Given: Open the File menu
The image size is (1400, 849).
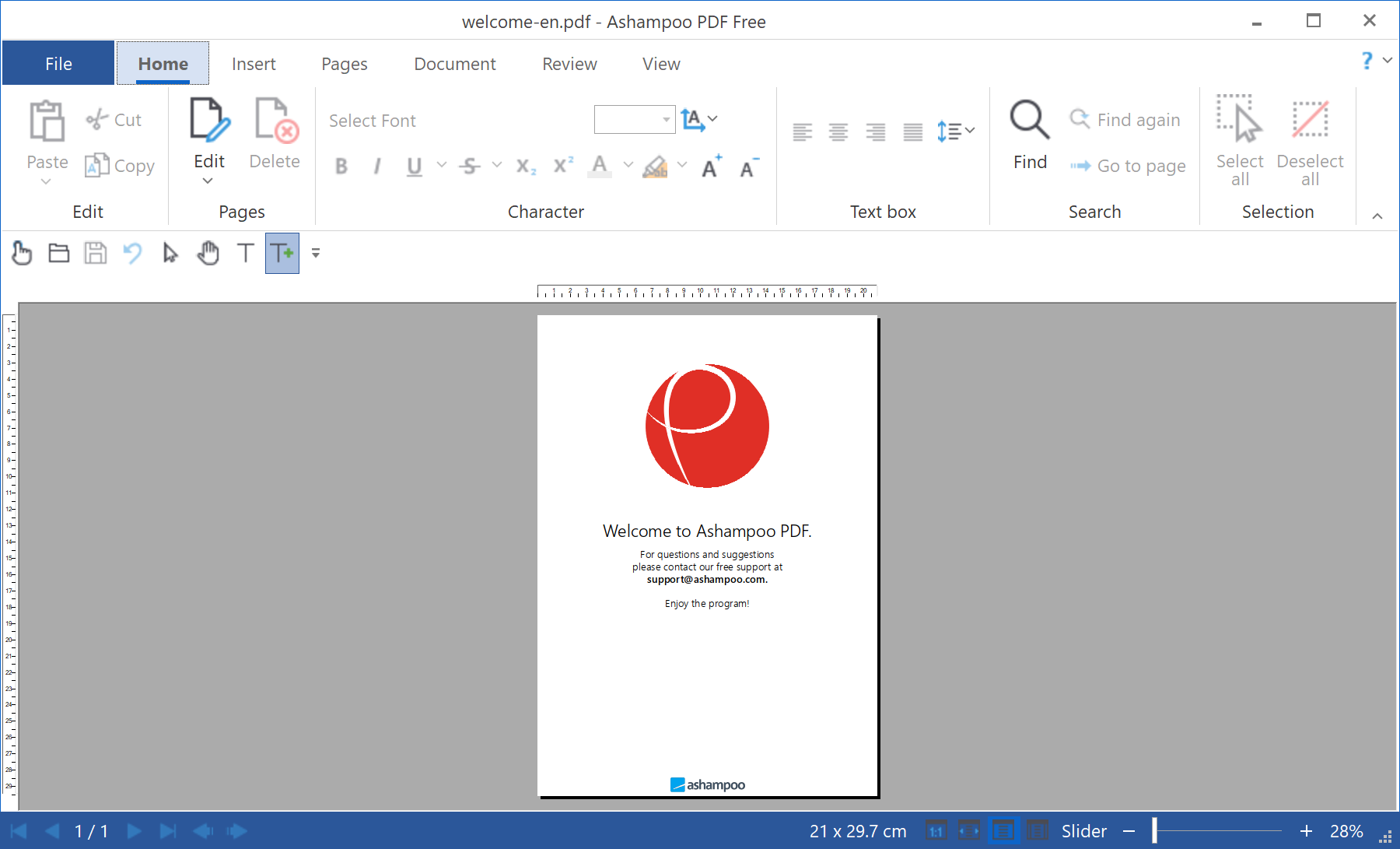Looking at the screenshot, I should coord(58,64).
